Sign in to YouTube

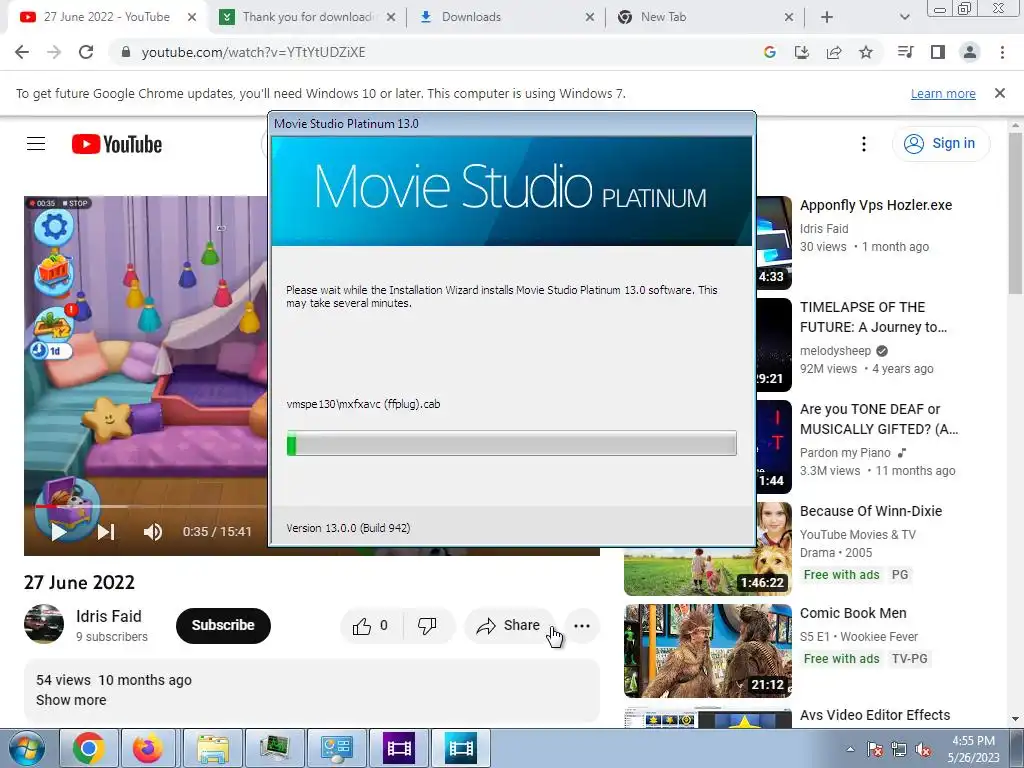pos(940,144)
